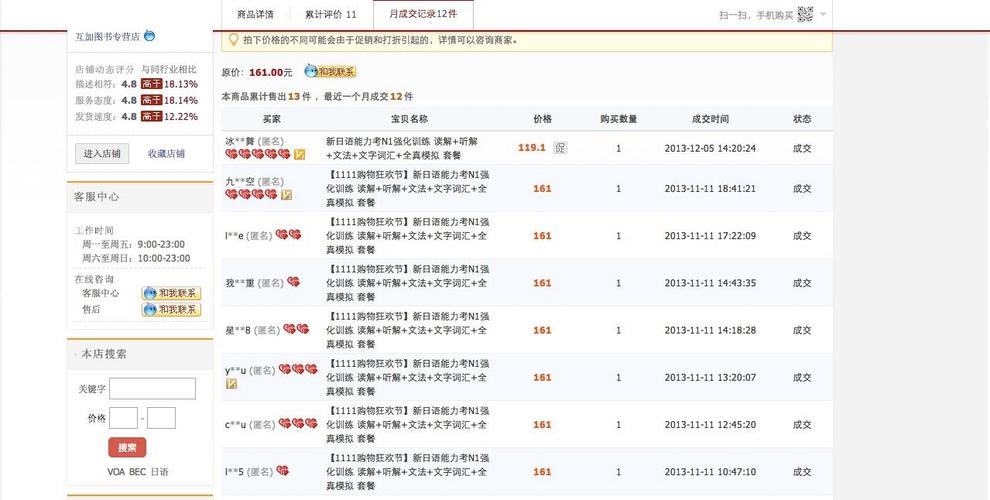Click the maximum 价格 input box
The image size is (990, 500).
161,418
